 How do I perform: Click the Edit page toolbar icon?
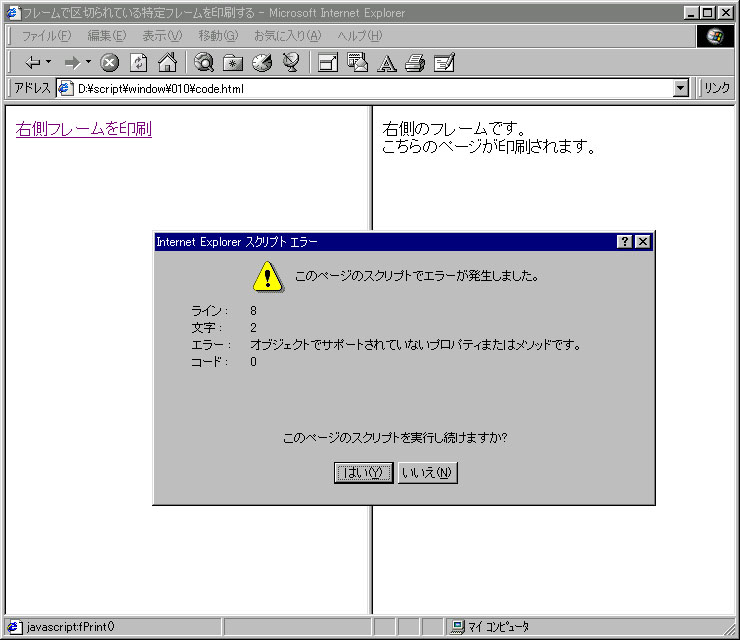tap(444, 62)
